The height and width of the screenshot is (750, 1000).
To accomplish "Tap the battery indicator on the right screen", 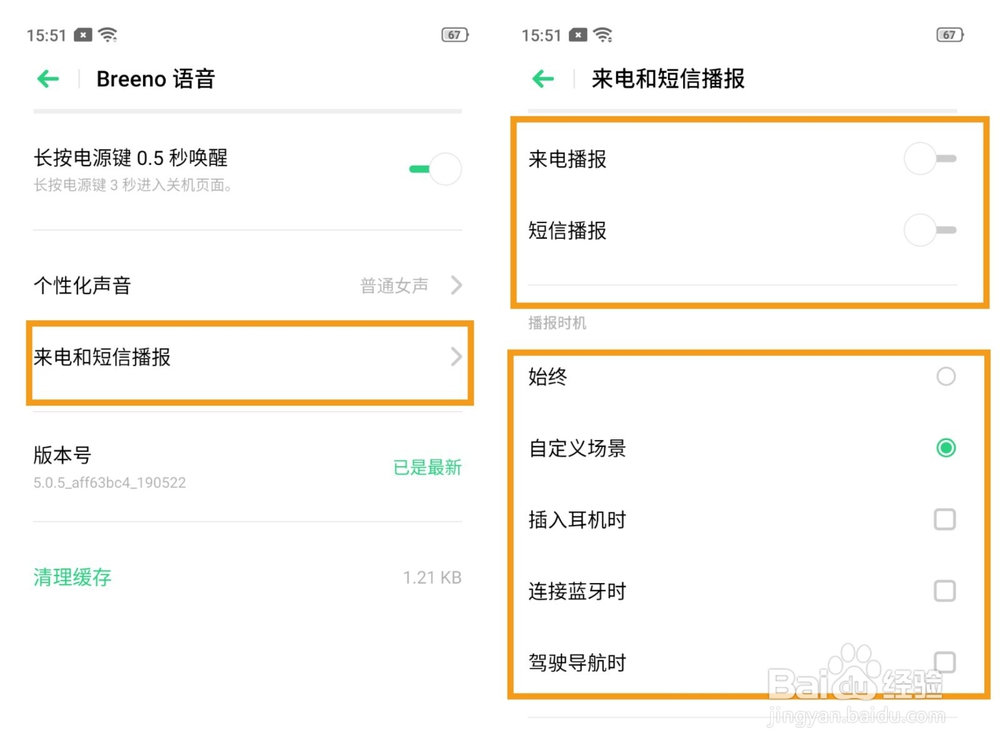I will [x=950, y=35].
